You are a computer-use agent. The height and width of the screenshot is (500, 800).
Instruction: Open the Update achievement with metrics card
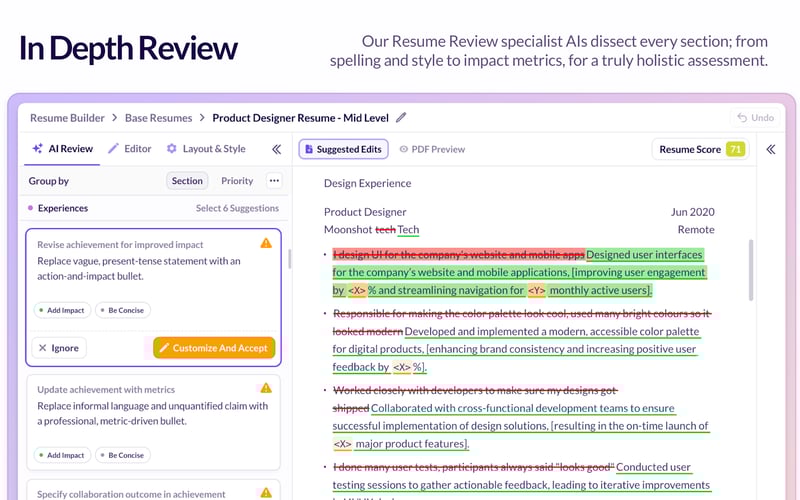(153, 422)
